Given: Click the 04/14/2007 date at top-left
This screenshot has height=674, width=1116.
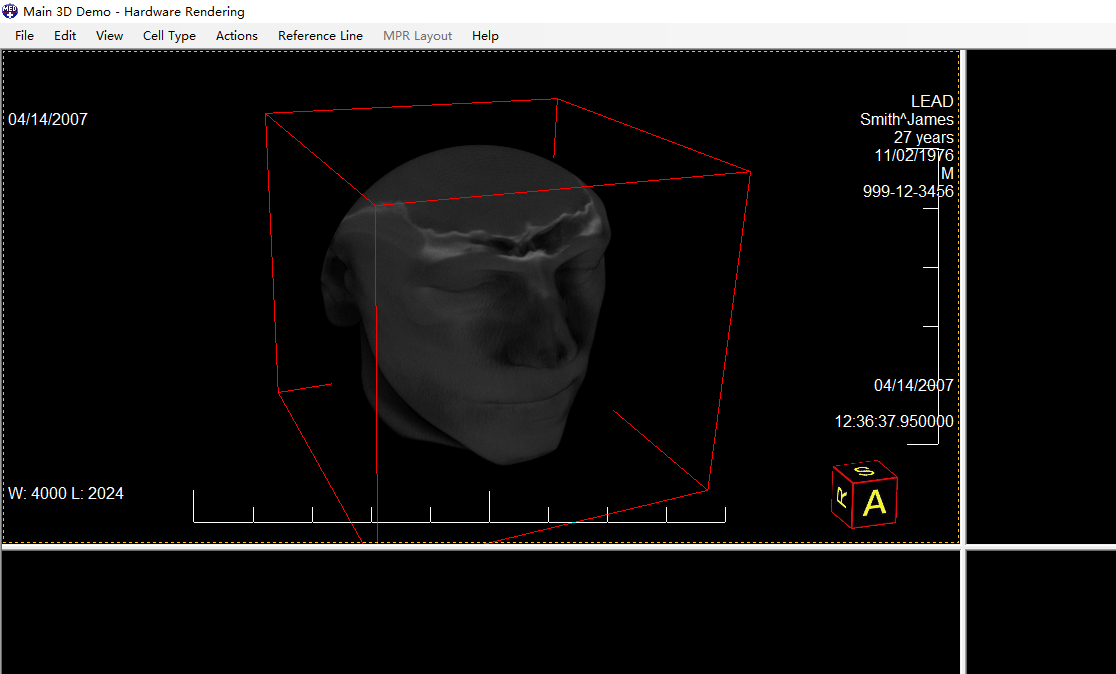Looking at the screenshot, I should coord(48,120).
